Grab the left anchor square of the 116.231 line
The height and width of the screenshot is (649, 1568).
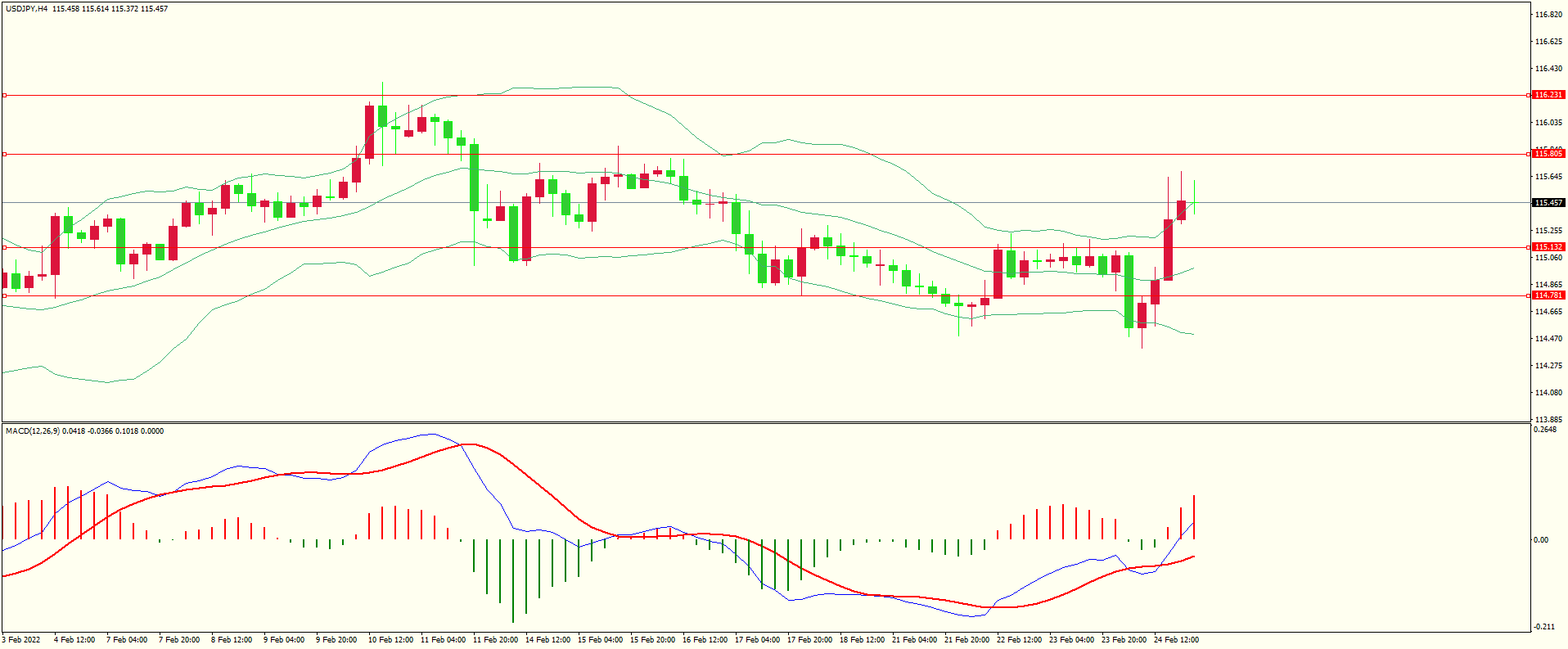(4, 96)
